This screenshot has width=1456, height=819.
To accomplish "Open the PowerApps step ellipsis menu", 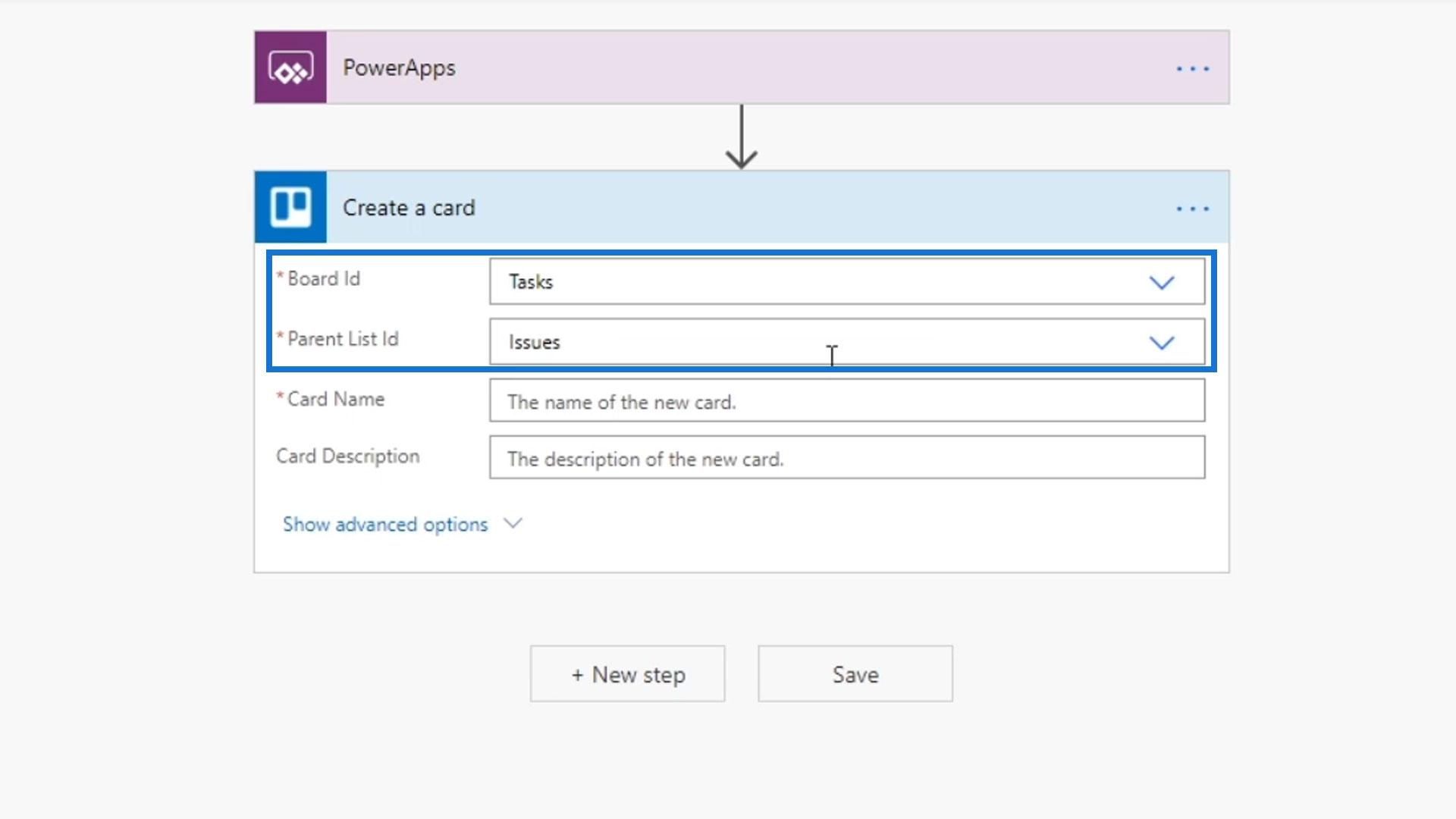I will (x=1192, y=68).
